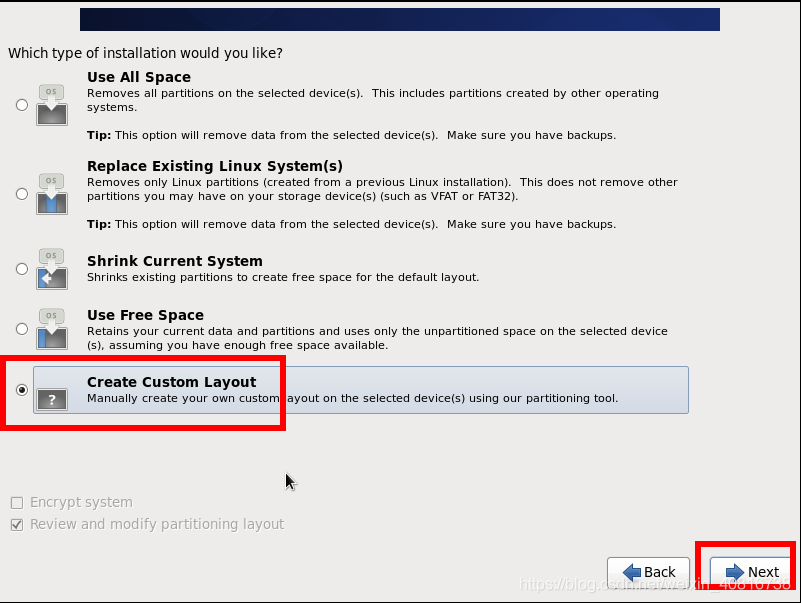Click the Replace Existing Linux System(s) heading
The height and width of the screenshot is (603, 801).
click(215, 166)
